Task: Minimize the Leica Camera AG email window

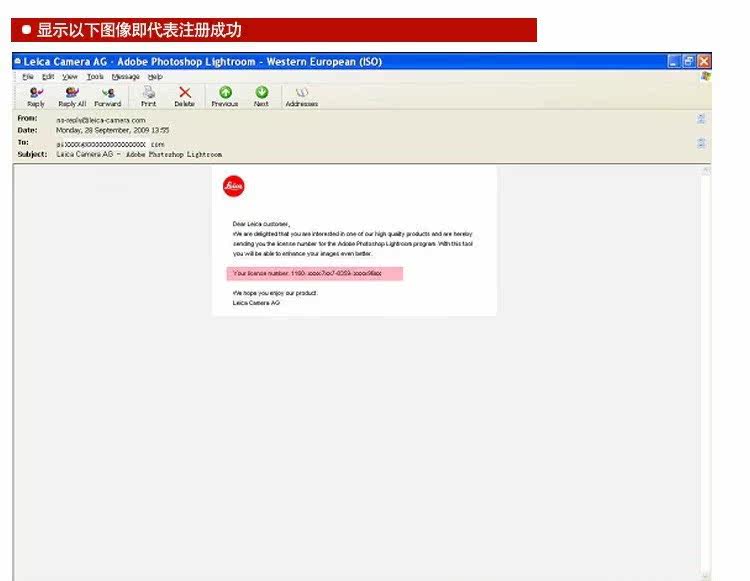Action: (x=673, y=61)
